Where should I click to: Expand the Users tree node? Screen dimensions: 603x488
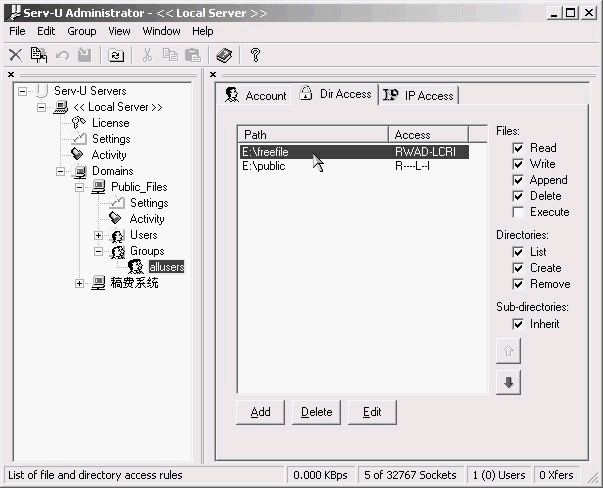pos(98,235)
